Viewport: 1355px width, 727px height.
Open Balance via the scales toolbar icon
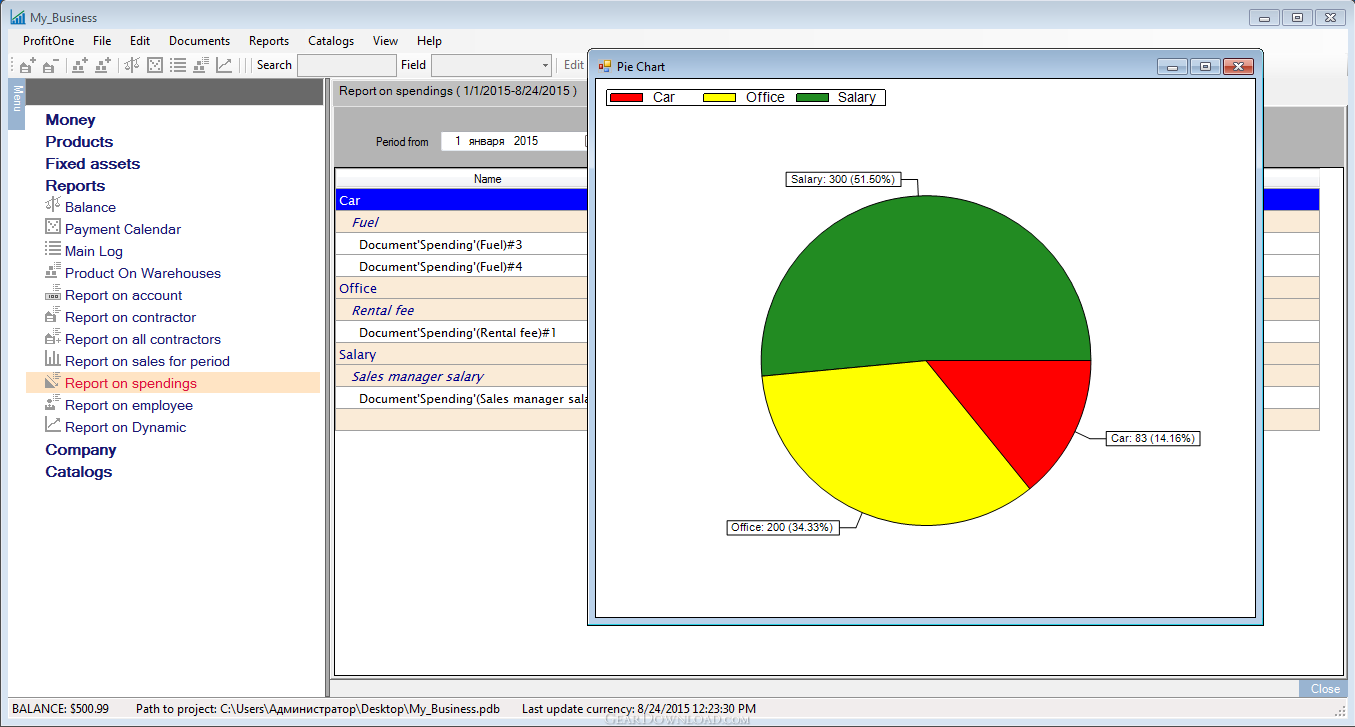pyautogui.click(x=132, y=65)
